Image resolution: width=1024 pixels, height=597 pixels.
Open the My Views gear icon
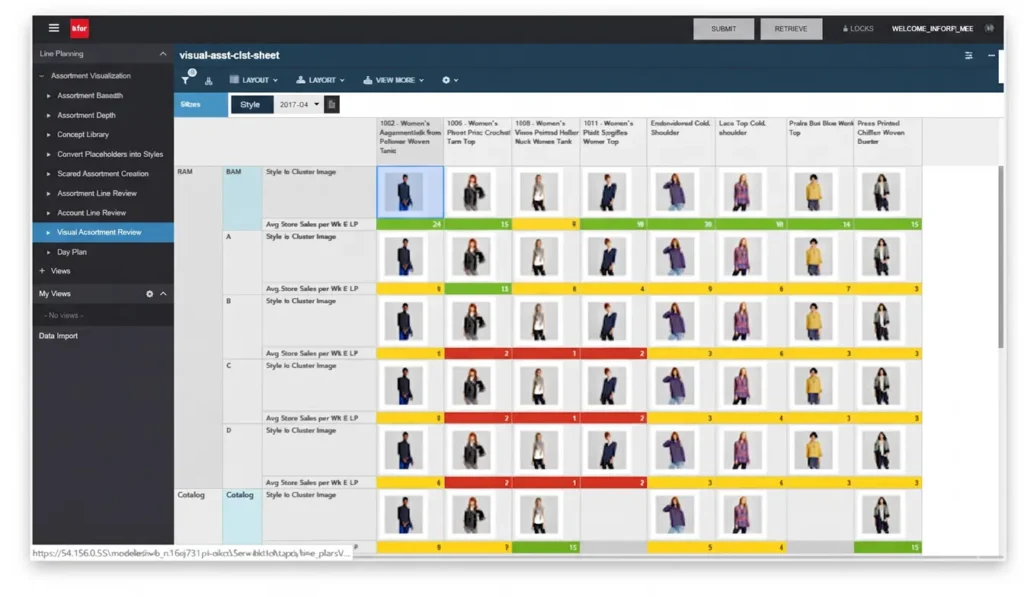click(x=150, y=294)
